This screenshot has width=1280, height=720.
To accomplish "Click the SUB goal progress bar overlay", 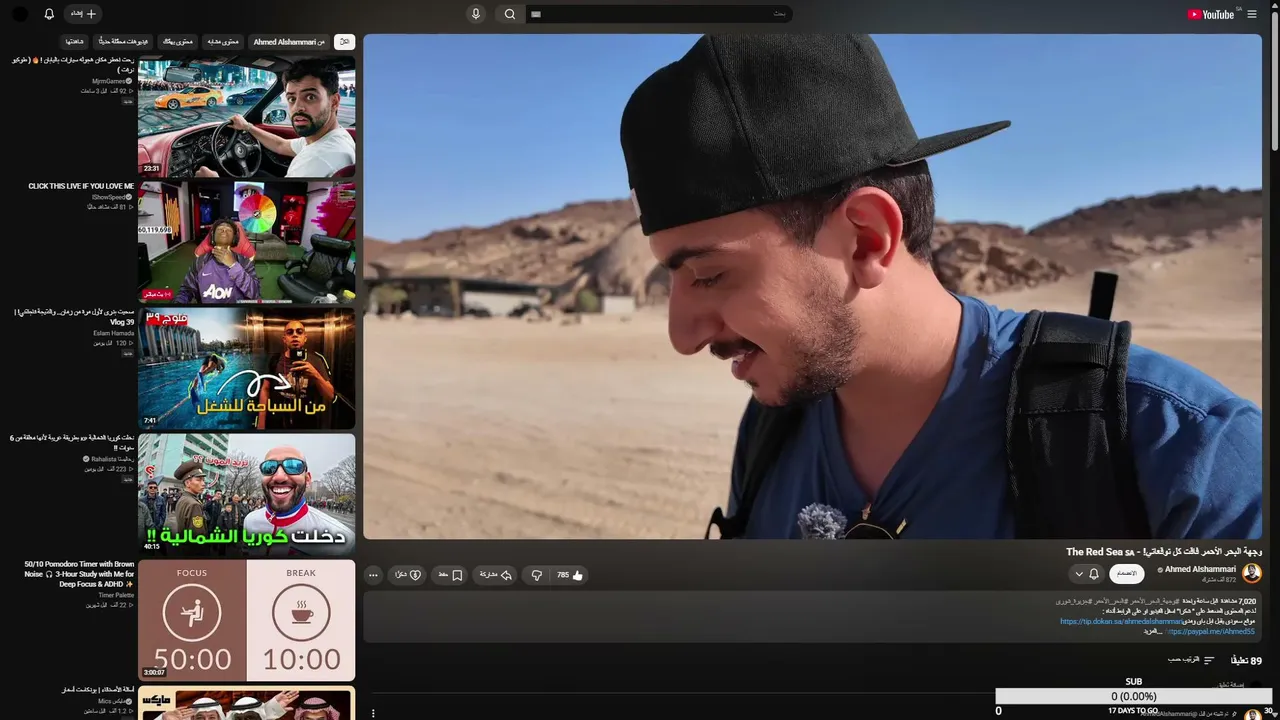I will point(1133,696).
